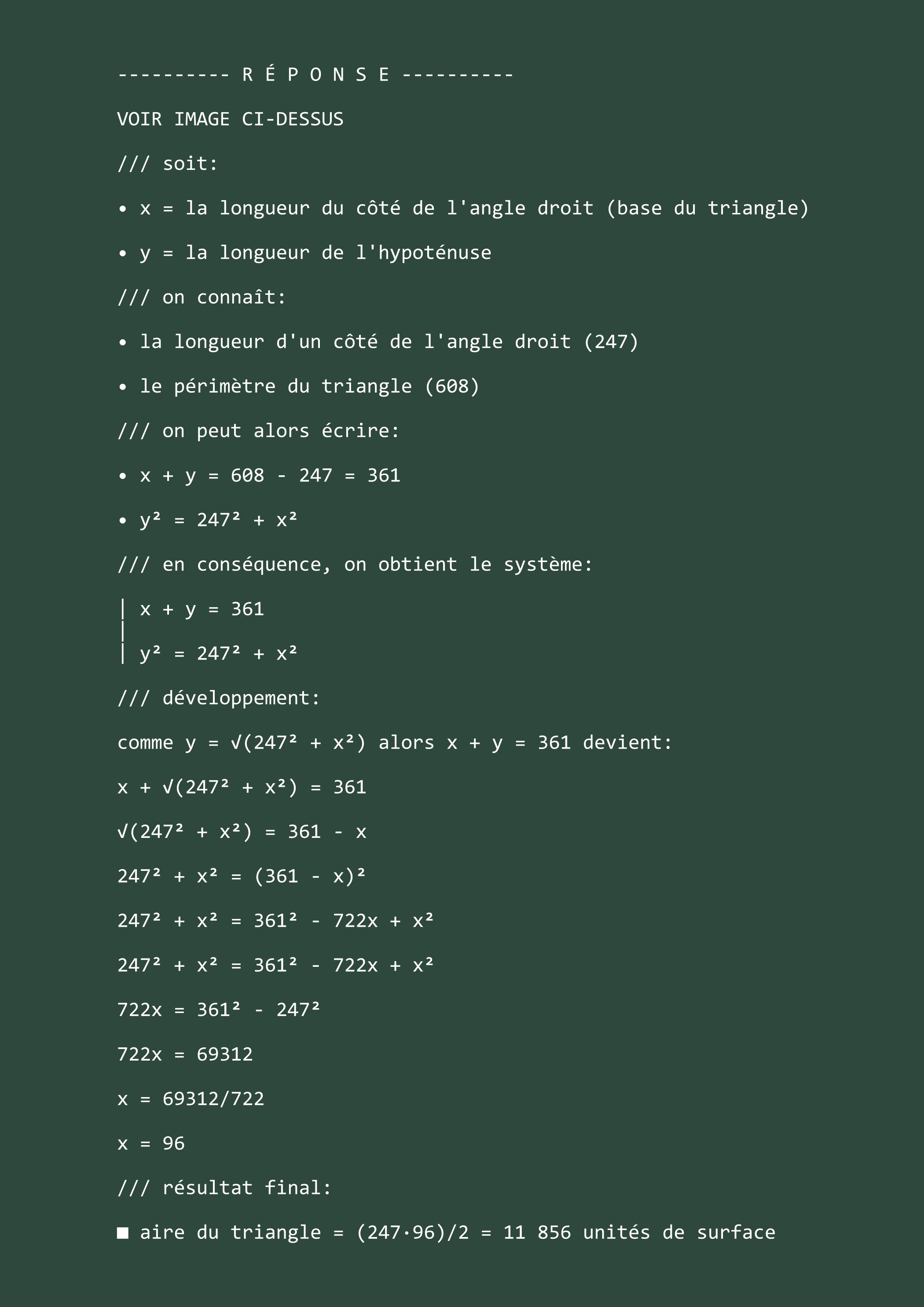Image resolution: width=924 pixels, height=1307 pixels.
Task: Click the text VOIR IMAGE CI-DESSUS
Action: tap(230, 119)
